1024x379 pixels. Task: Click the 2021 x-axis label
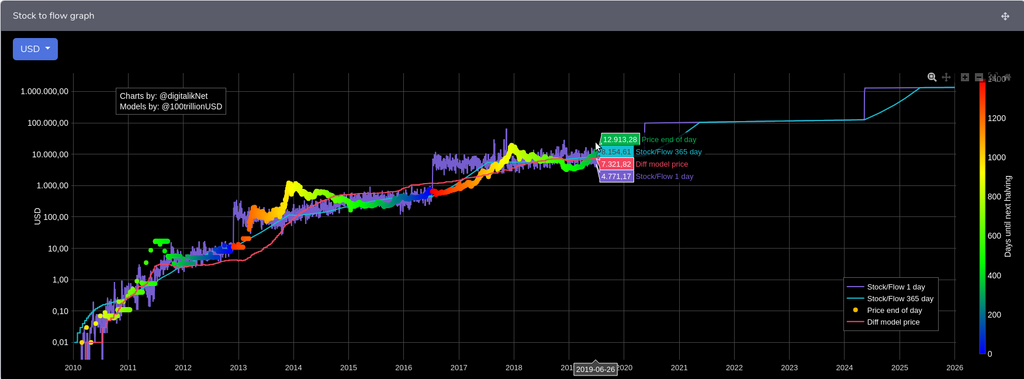pos(679,369)
